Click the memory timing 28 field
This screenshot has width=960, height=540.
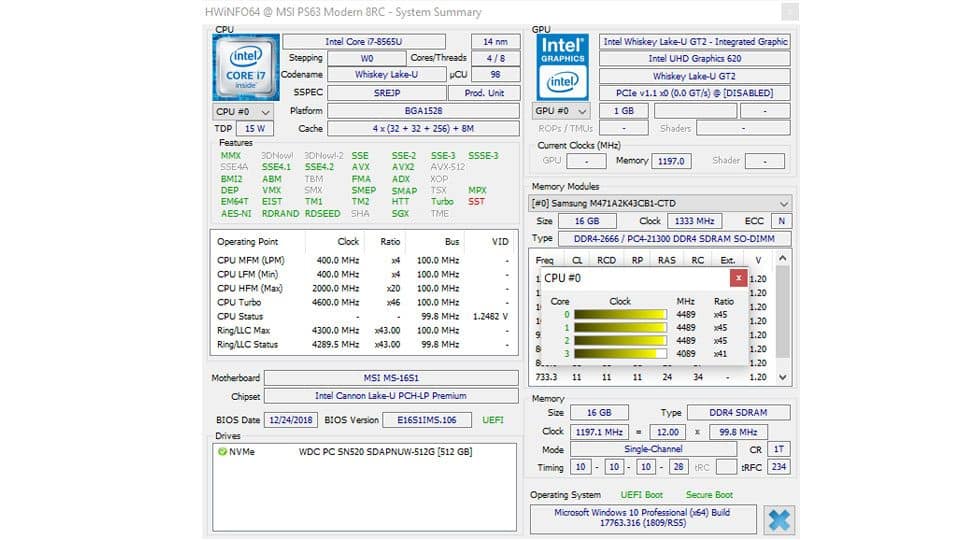pos(678,467)
